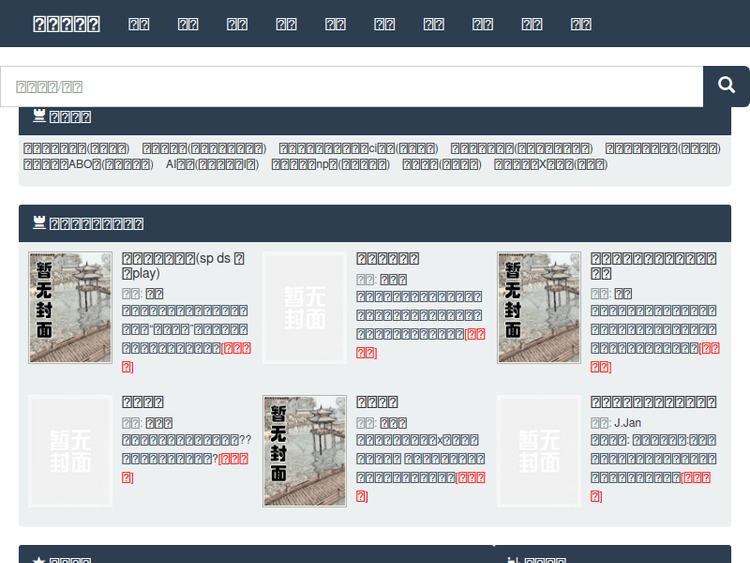Image resolution: width=750 pixels, height=563 pixels.
Task: Click the rook icon in the first section header
Action: (x=39, y=117)
